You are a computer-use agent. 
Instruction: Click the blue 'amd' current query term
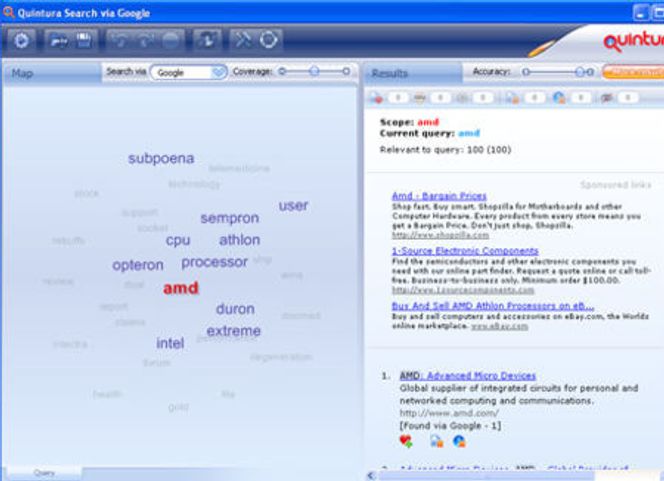pos(469,133)
